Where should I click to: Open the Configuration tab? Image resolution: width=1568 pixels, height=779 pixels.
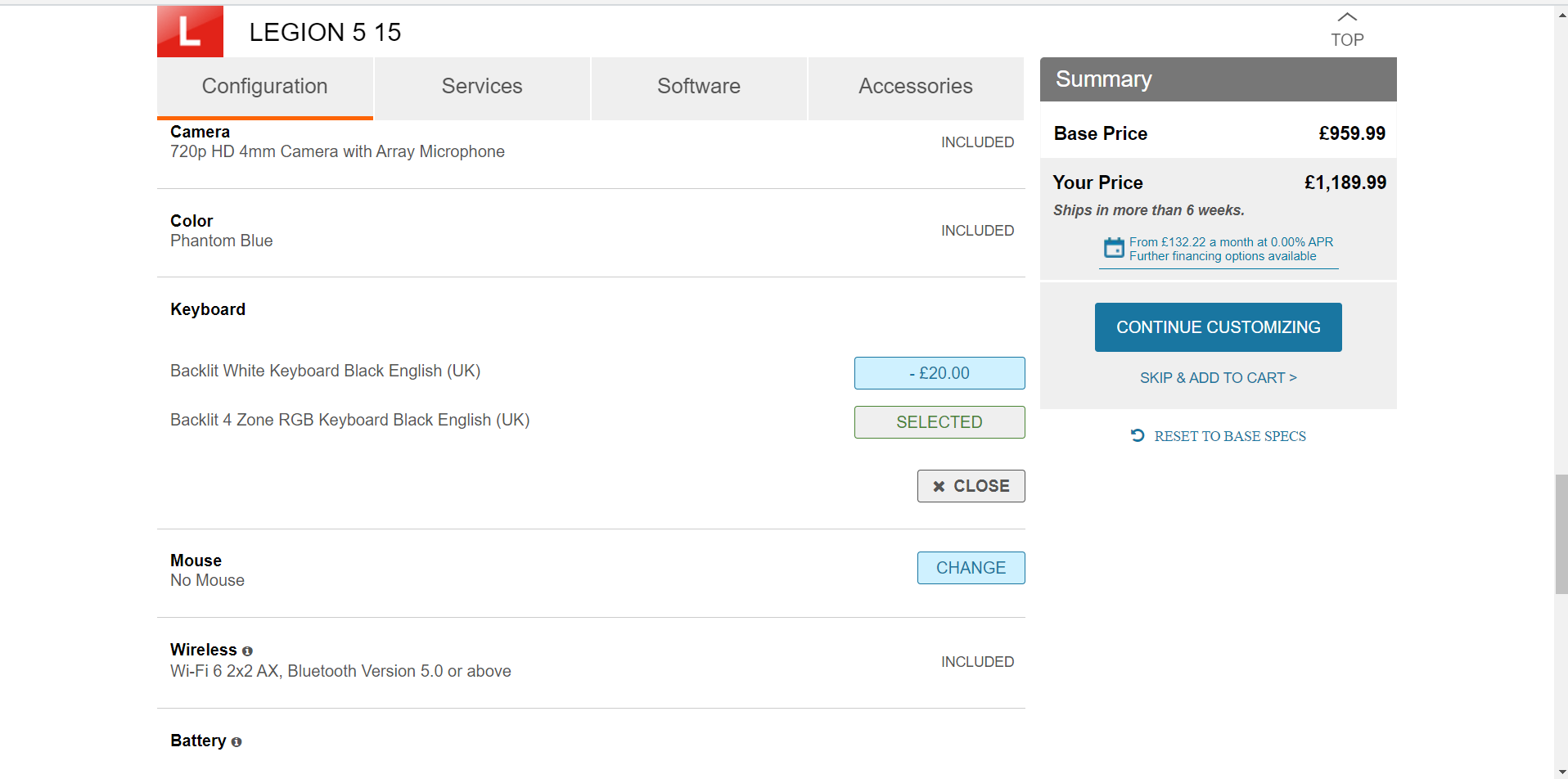[x=264, y=87]
